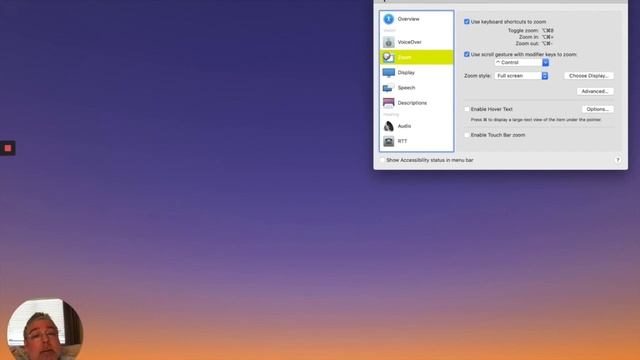Enable Hover Text checkbox
Screen dimensions: 640x360
(x=467, y=109)
